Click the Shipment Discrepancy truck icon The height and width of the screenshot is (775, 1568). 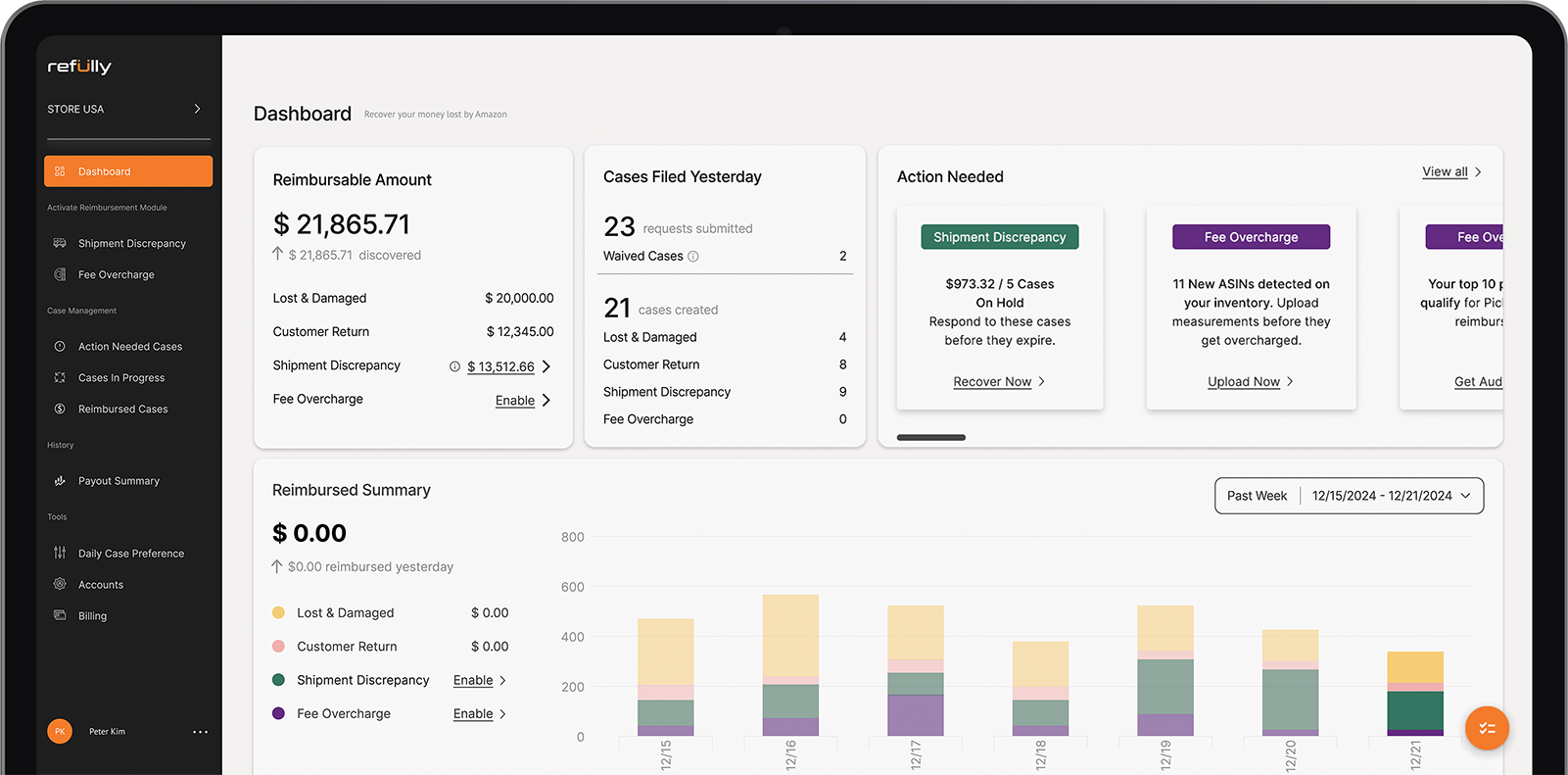(60, 243)
